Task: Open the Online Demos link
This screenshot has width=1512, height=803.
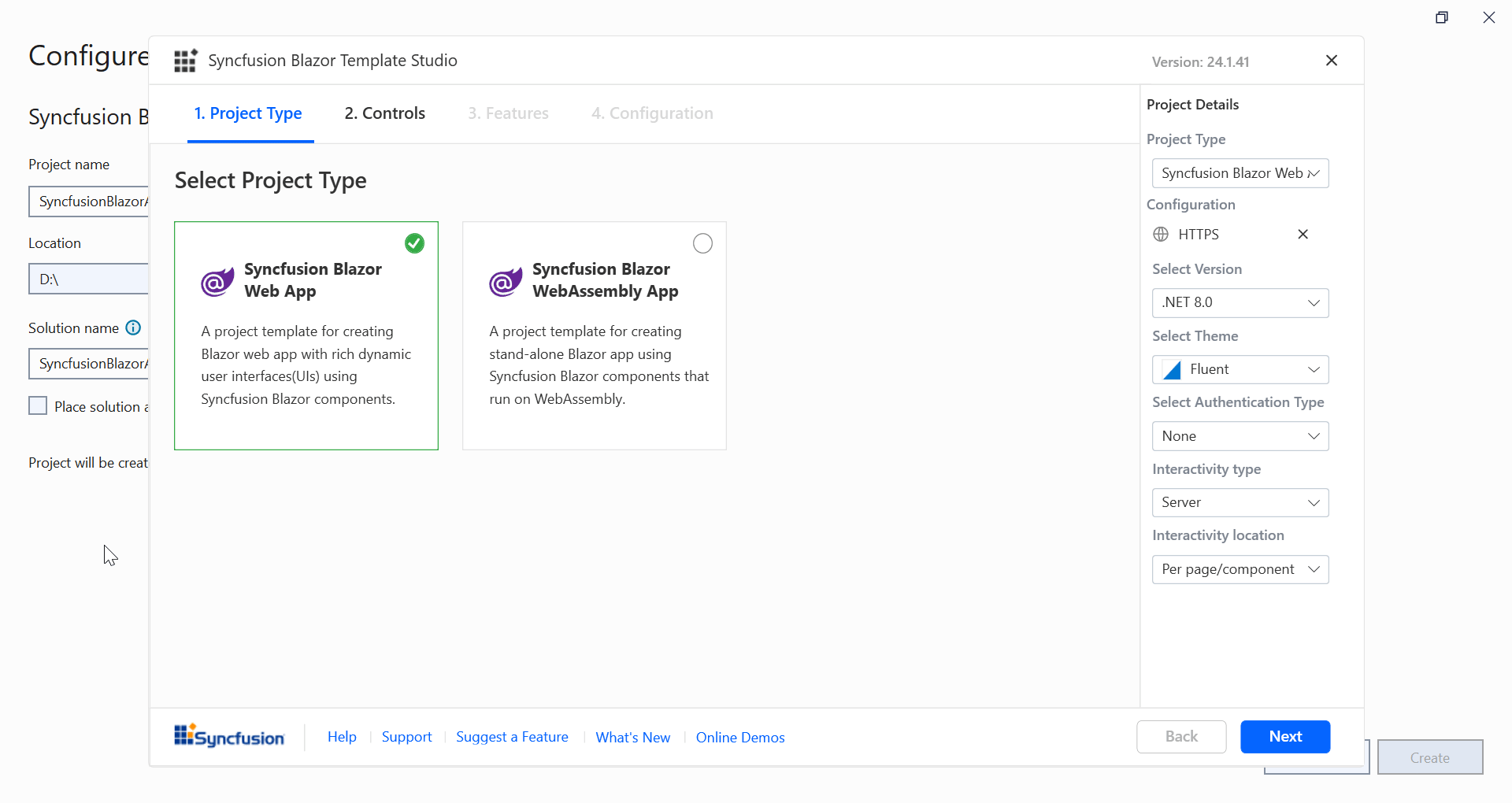Action: (739, 737)
